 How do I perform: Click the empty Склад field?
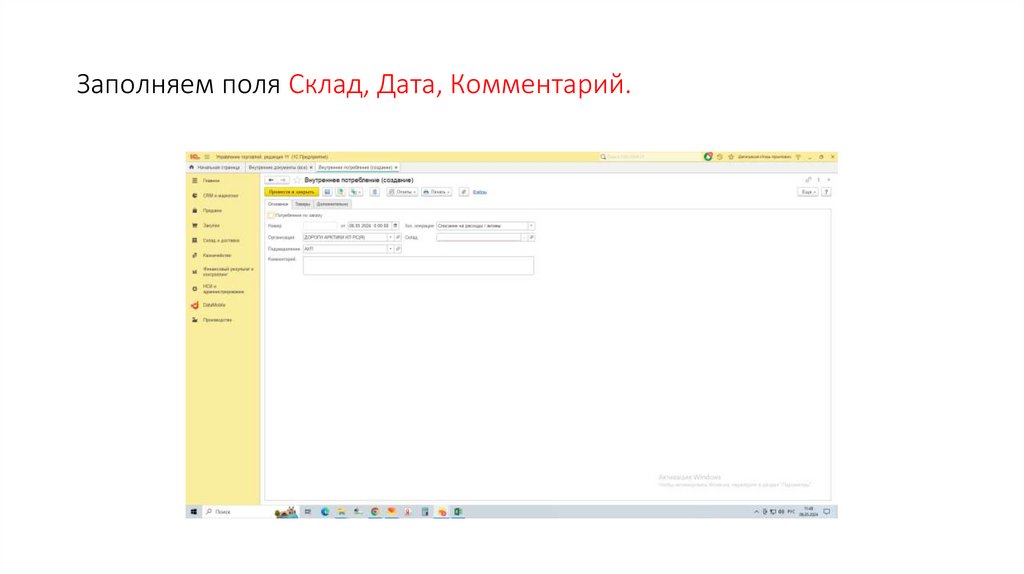point(478,238)
